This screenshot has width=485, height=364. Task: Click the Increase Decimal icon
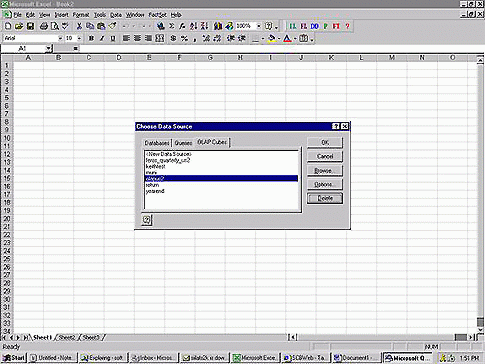tap(206, 39)
